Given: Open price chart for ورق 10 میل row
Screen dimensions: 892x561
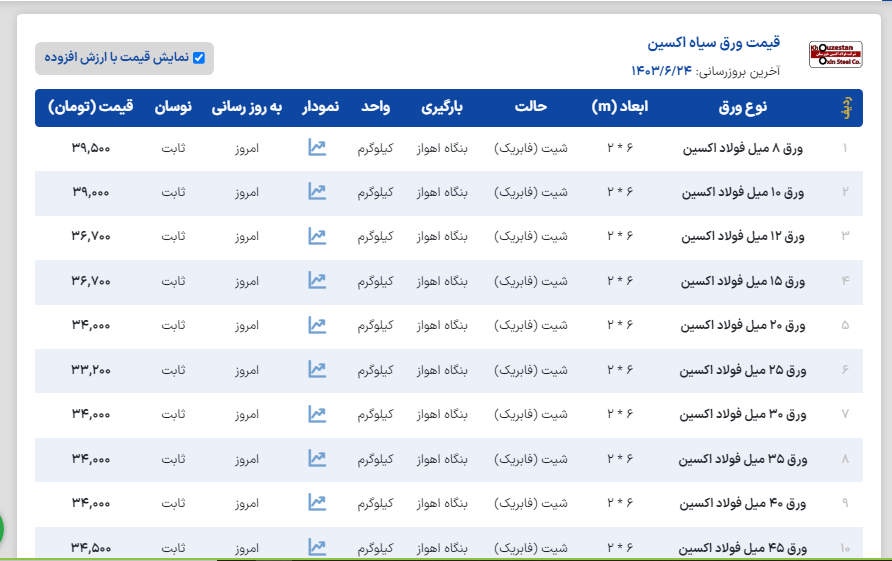Looking at the screenshot, I should pyautogui.click(x=317, y=192).
